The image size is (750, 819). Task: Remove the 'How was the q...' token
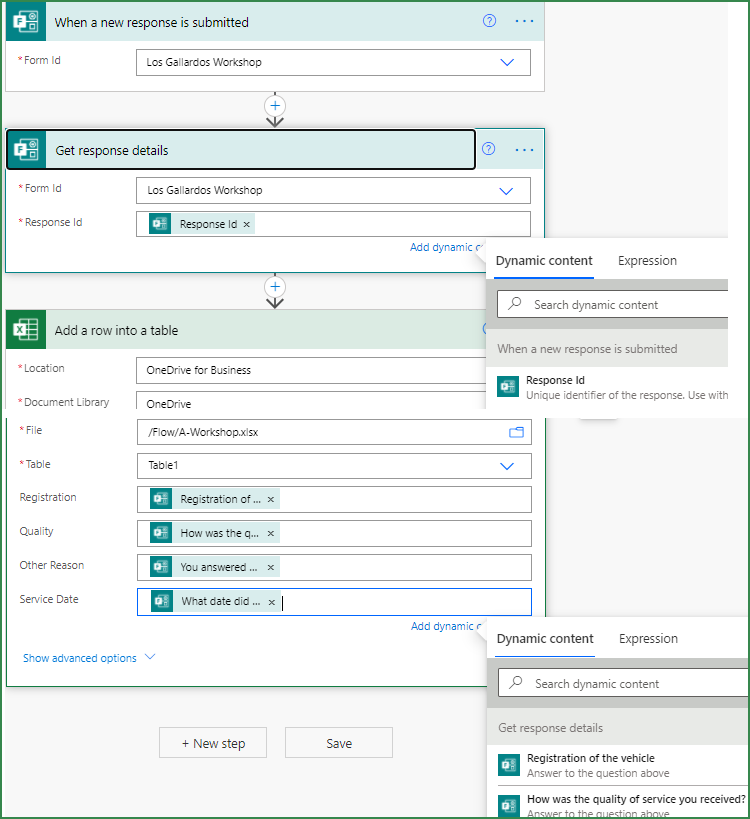tap(271, 533)
